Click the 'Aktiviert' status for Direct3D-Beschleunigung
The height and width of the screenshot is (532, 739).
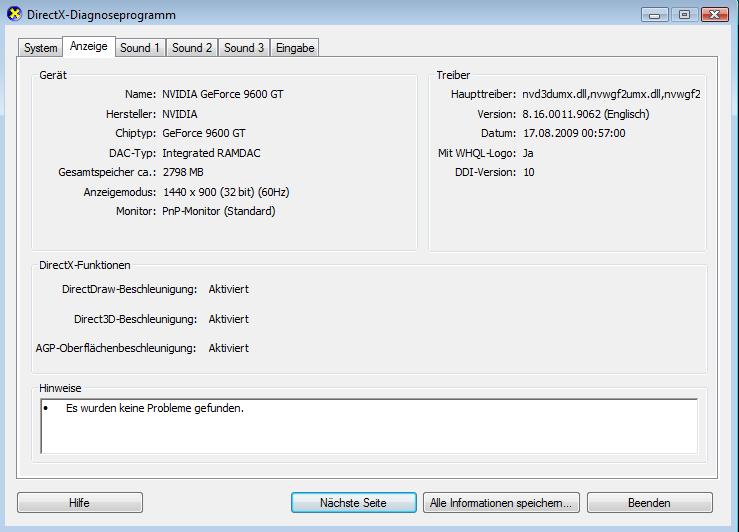coord(229,319)
